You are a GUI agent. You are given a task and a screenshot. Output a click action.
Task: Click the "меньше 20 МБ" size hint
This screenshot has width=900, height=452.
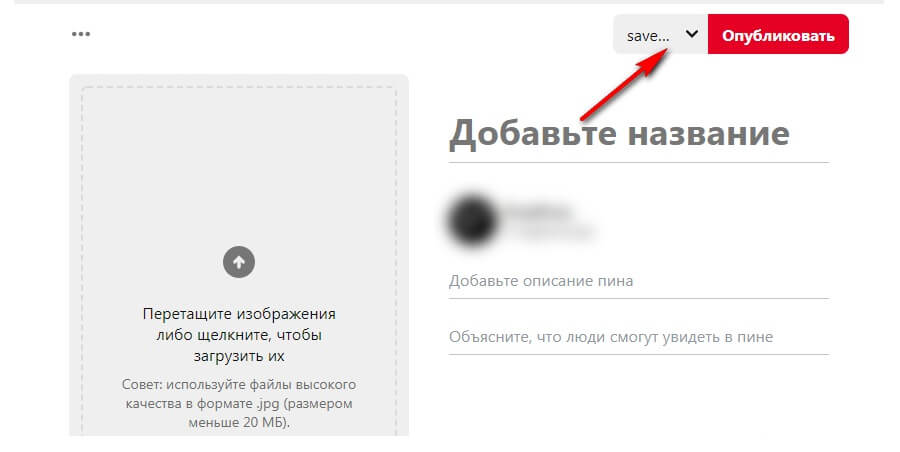click(x=239, y=423)
